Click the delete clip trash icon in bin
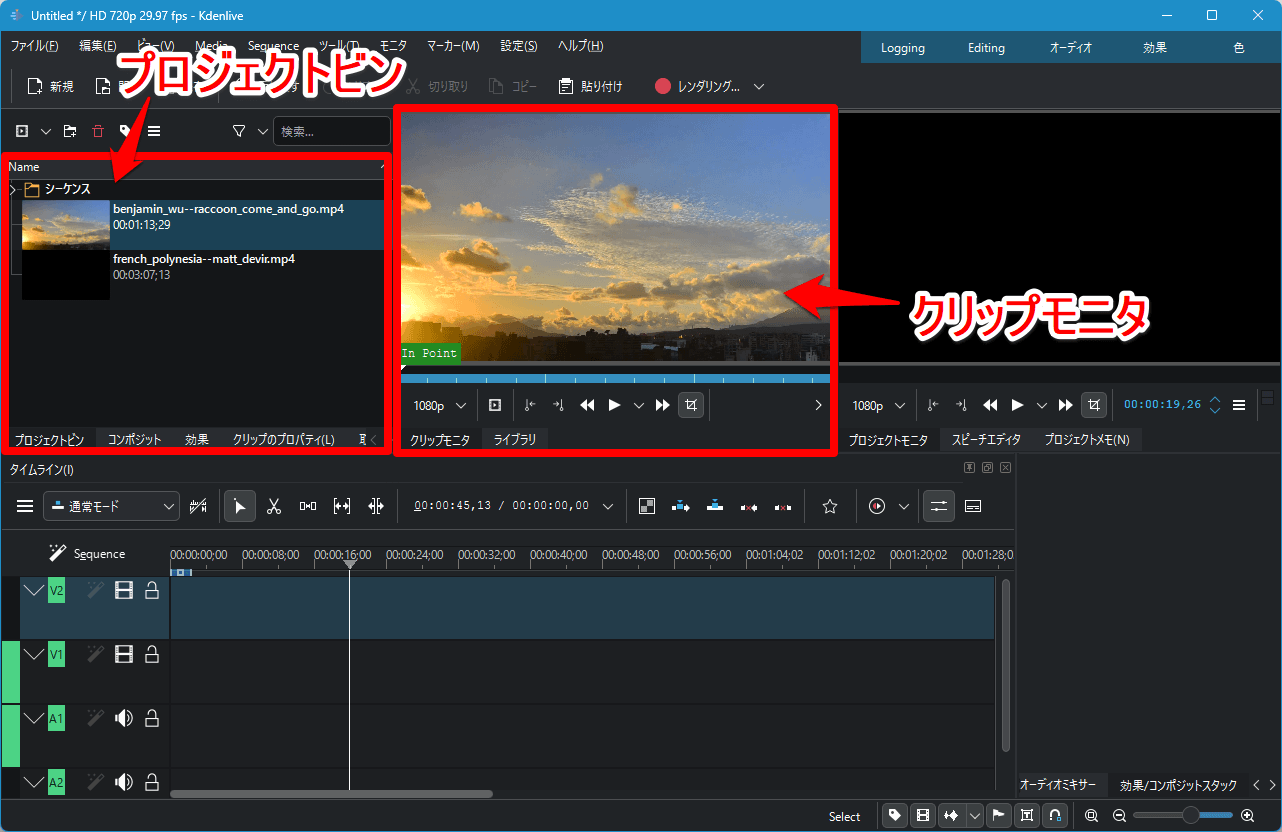1282x832 pixels. click(97, 131)
